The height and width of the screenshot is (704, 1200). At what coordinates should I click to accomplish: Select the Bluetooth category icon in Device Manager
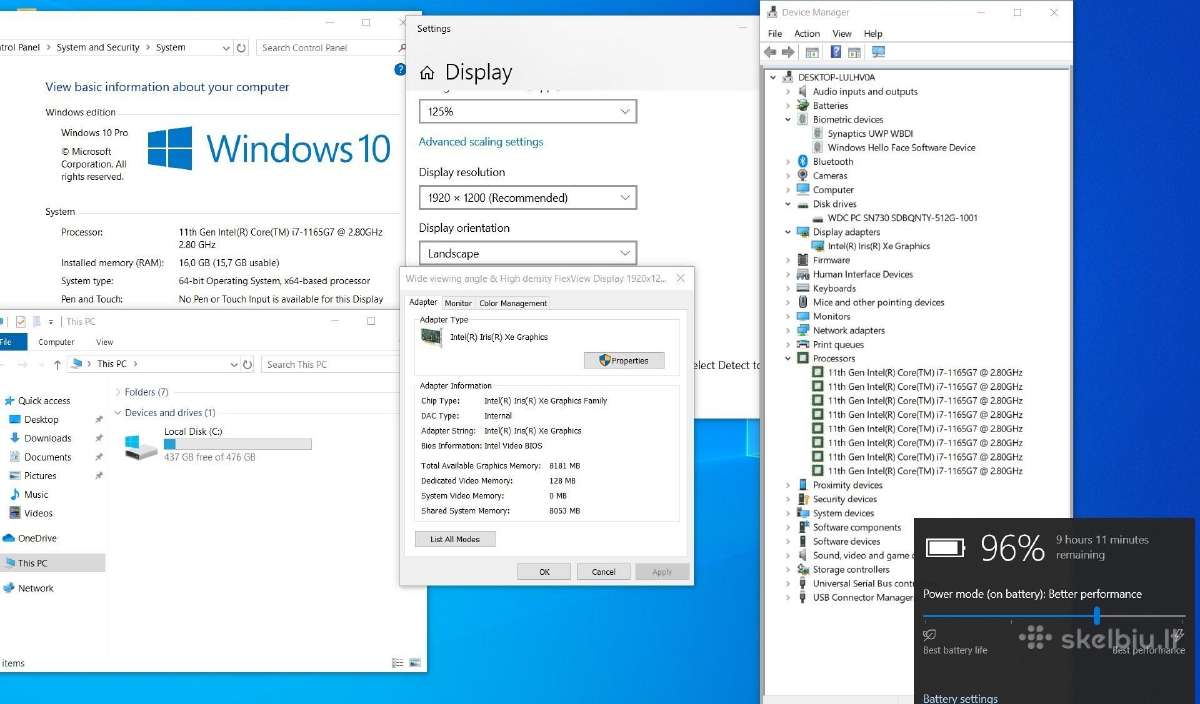click(x=803, y=161)
